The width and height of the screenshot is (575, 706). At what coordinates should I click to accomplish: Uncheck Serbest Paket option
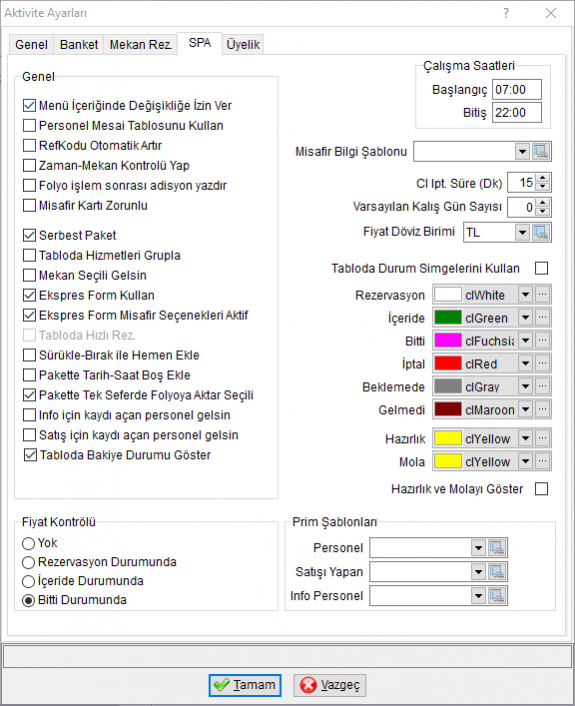tap(29, 235)
